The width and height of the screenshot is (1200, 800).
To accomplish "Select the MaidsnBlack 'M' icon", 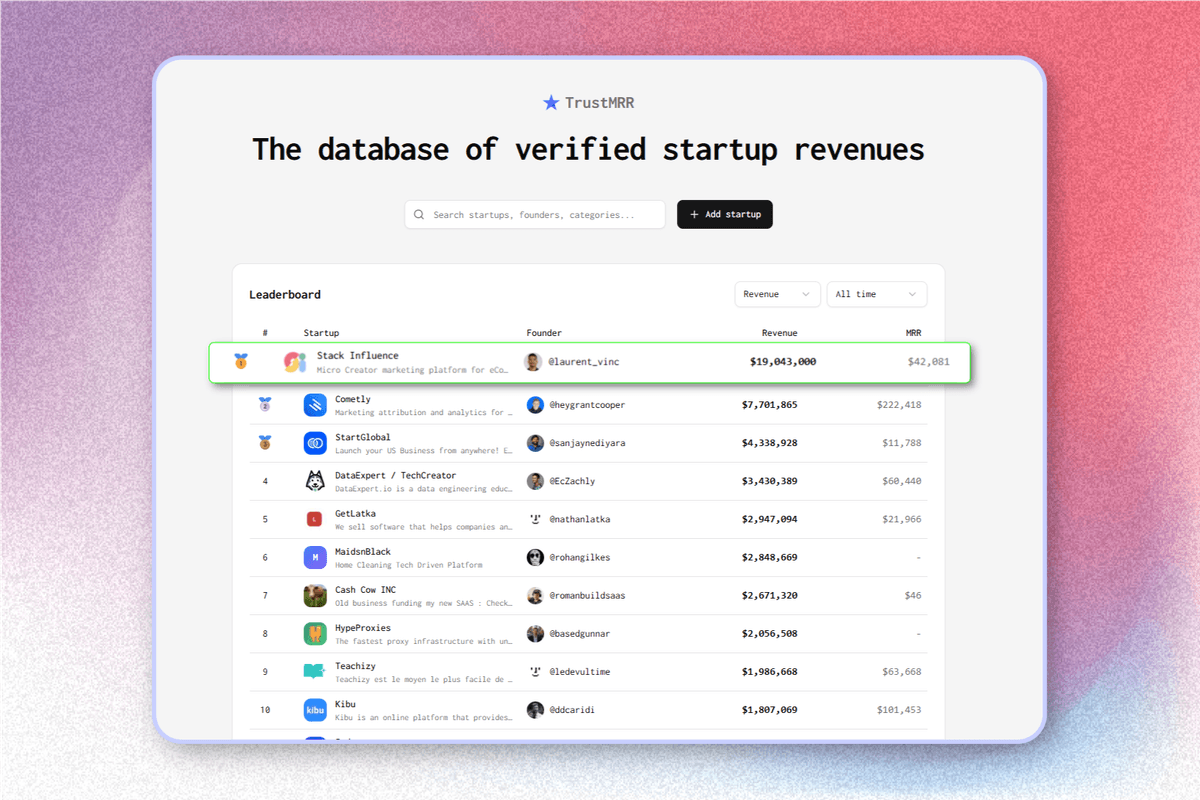I will point(314,557).
